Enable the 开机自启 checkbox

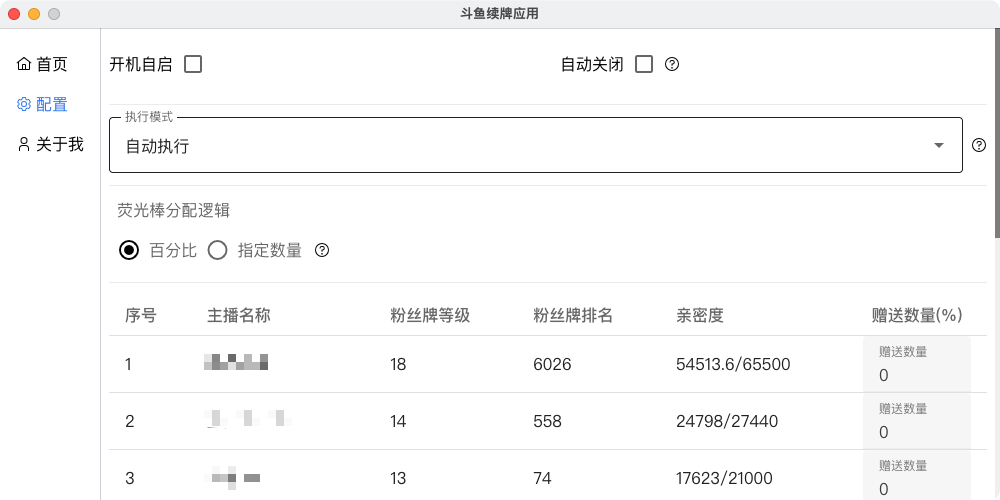193,64
